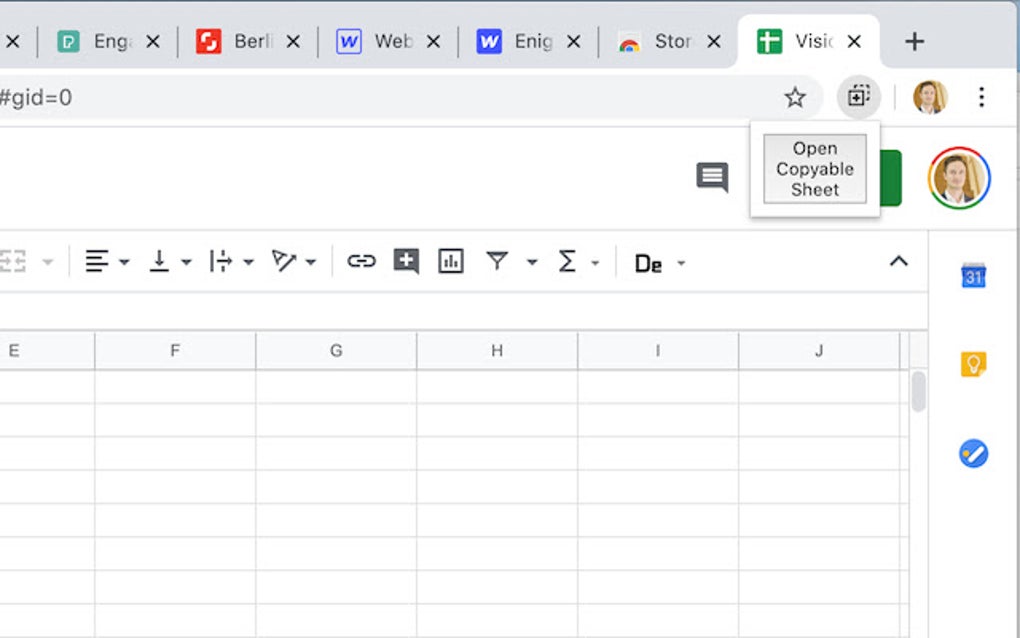Switch to the Berli browser tab
Screen dimensions: 1020x638
click(248, 41)
